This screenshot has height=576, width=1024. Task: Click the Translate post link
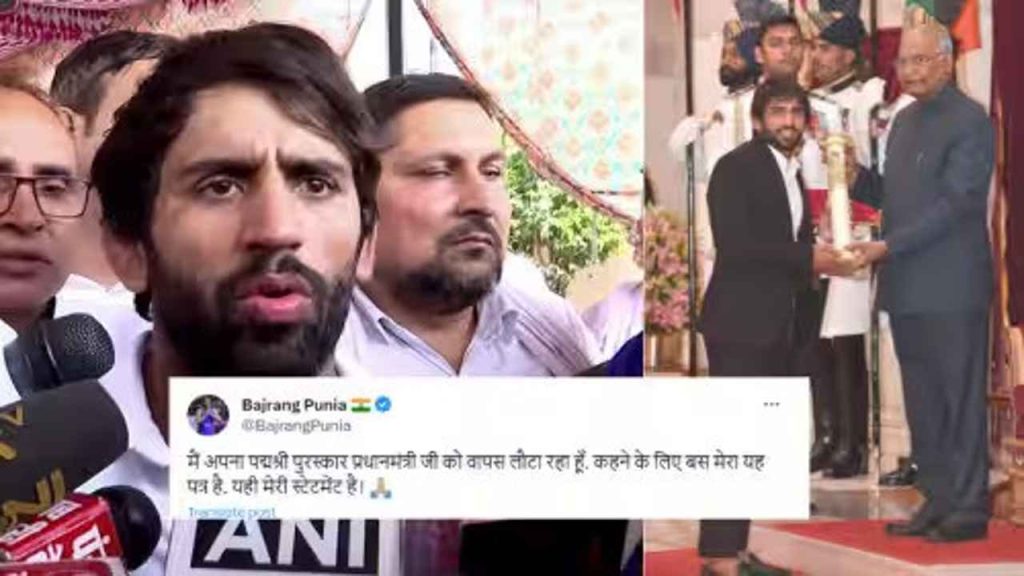click(x=231, y=513)
